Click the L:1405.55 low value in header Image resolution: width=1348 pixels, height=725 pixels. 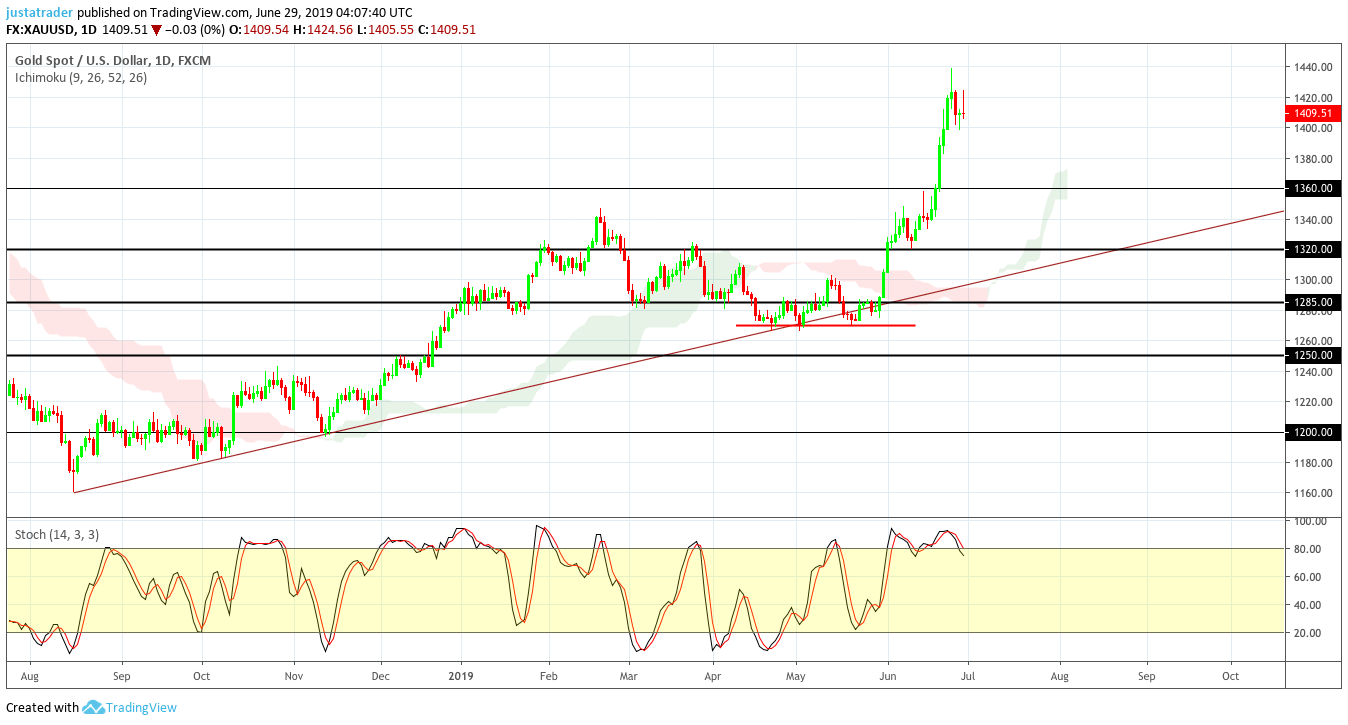(386, 30)
